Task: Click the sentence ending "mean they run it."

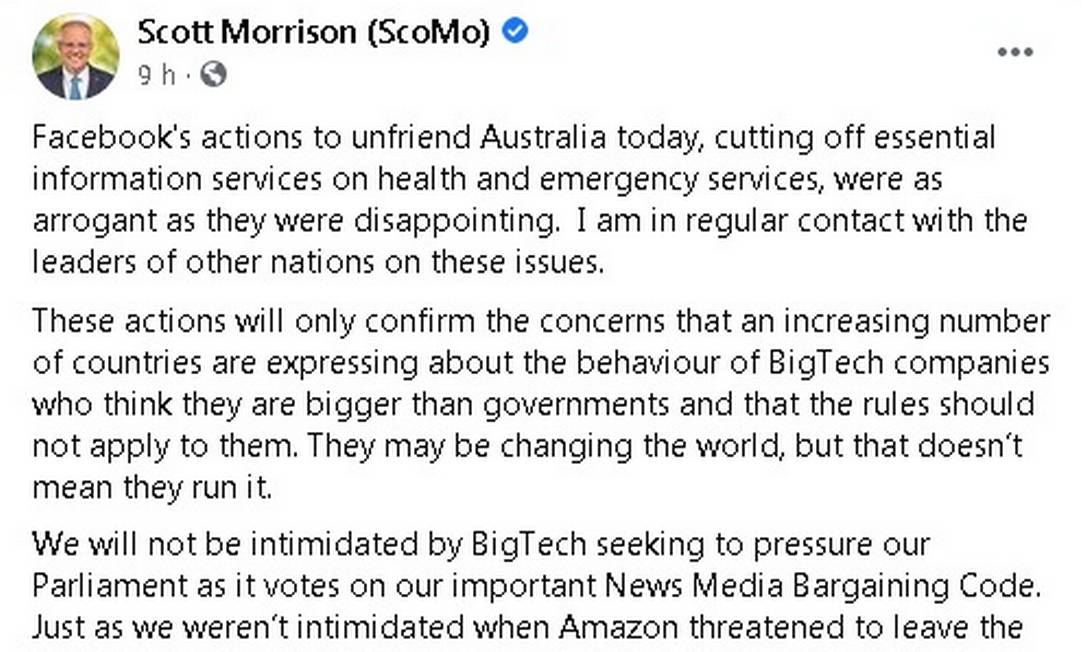Action: pyautogui.click(x=152, y=488)
